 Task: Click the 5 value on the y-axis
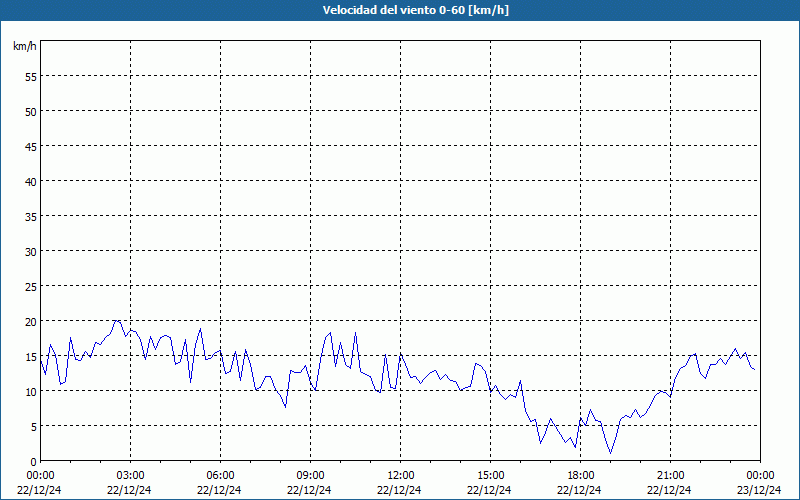pyautogui.click(x=34, y=427)
